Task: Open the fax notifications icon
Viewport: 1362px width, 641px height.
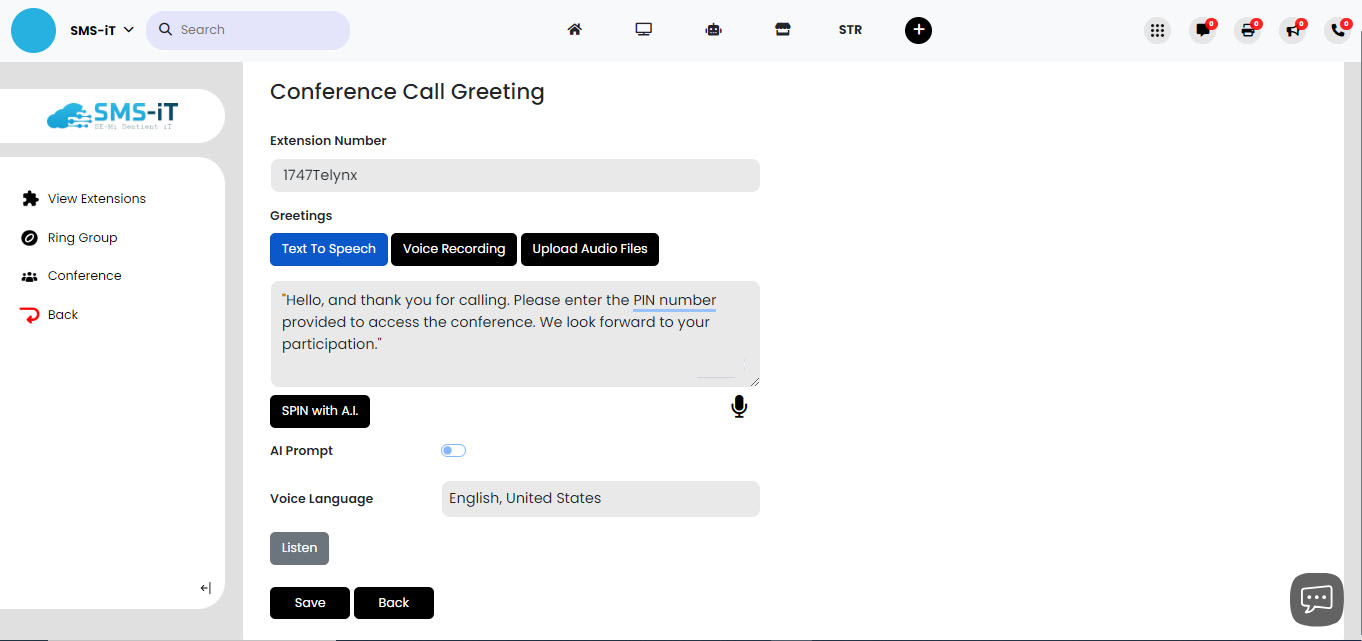Action: pyautogui.click(x=1246, y=31)
